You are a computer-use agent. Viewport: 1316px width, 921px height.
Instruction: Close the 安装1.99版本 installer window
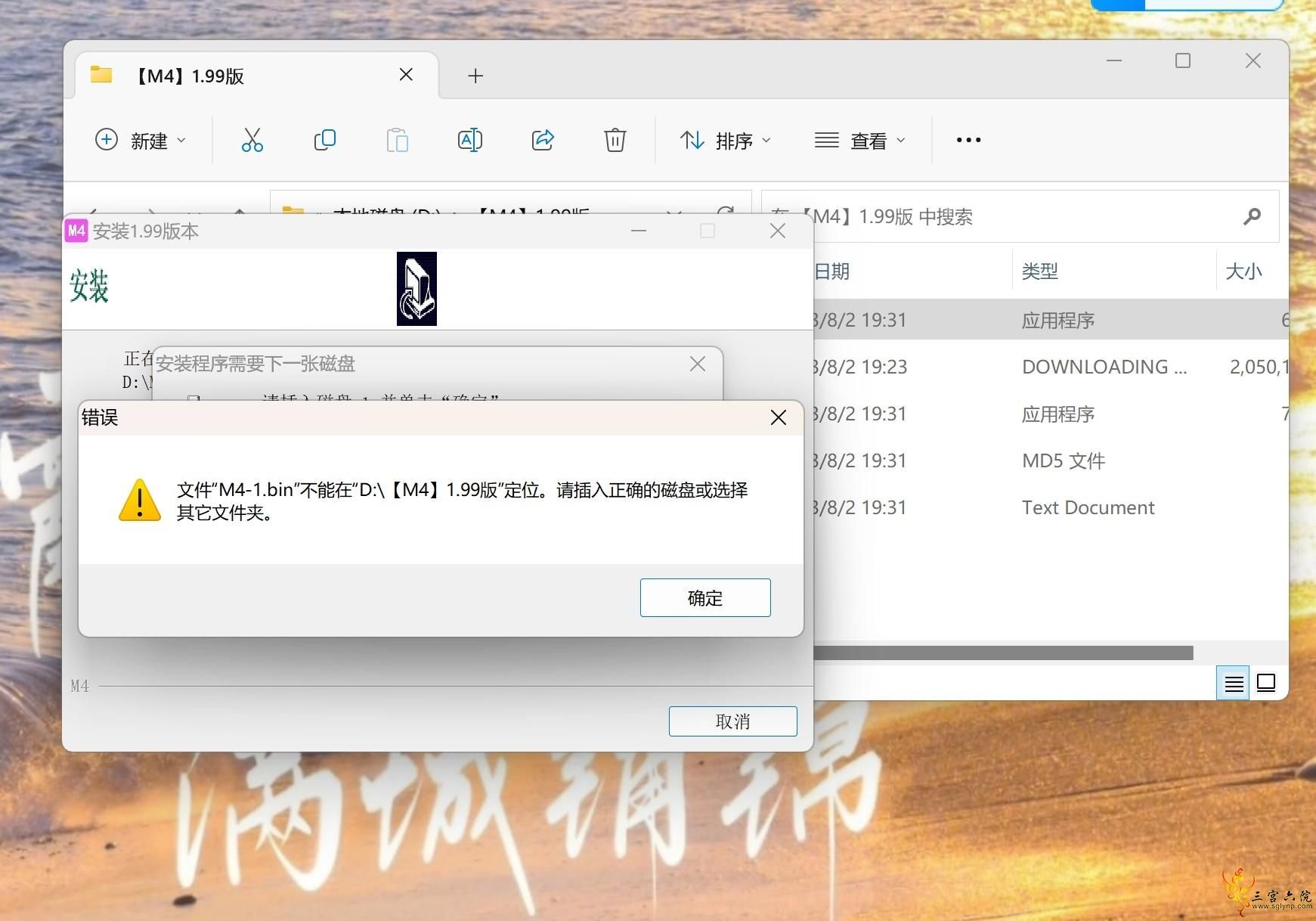tap(778, 231)
